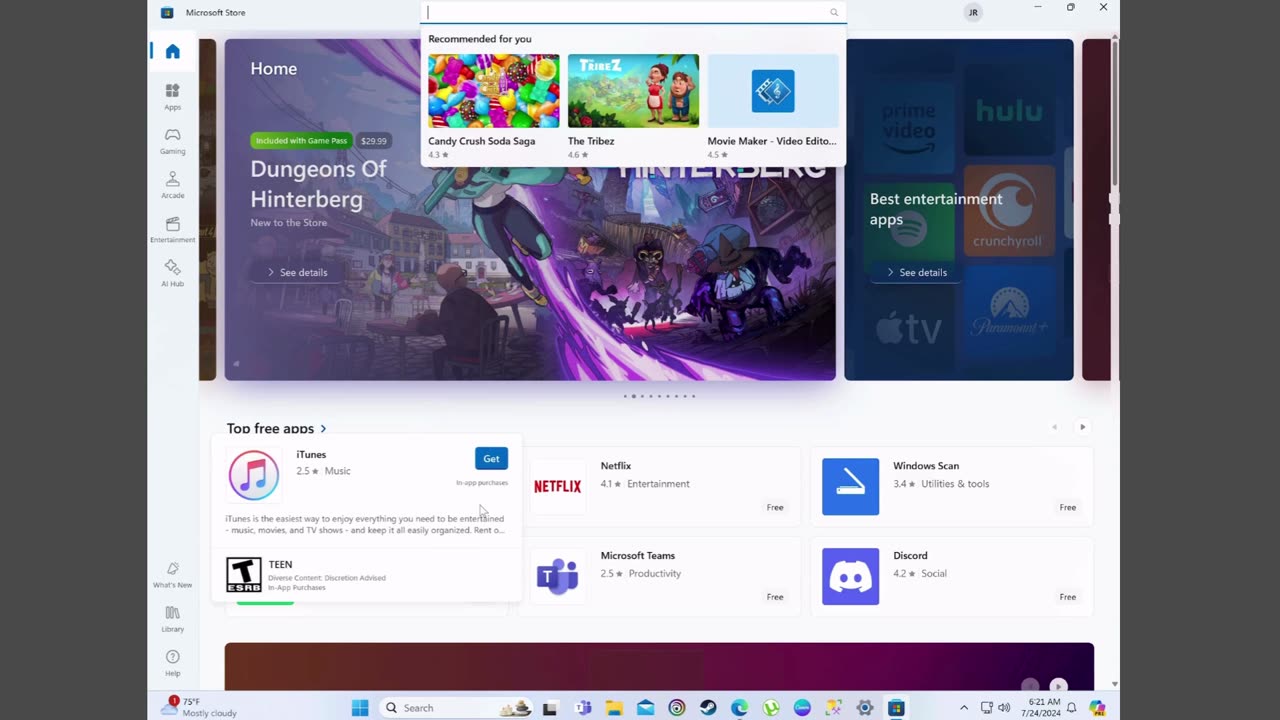1280x720 pixels.
Task: Open the Candy Crush Soda Saga recommendation
Action: (x=494, y=106)
